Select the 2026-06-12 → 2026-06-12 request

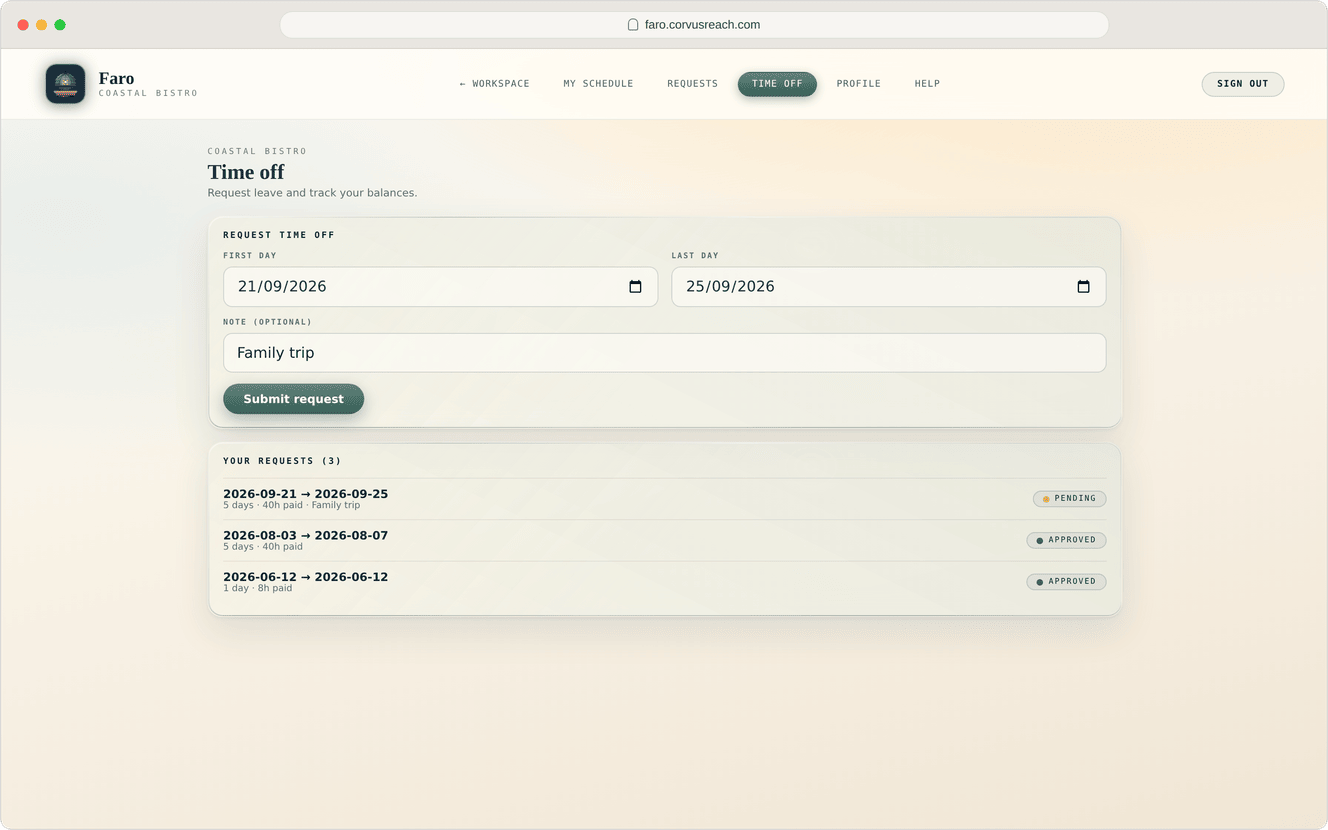tap(664, 582)
